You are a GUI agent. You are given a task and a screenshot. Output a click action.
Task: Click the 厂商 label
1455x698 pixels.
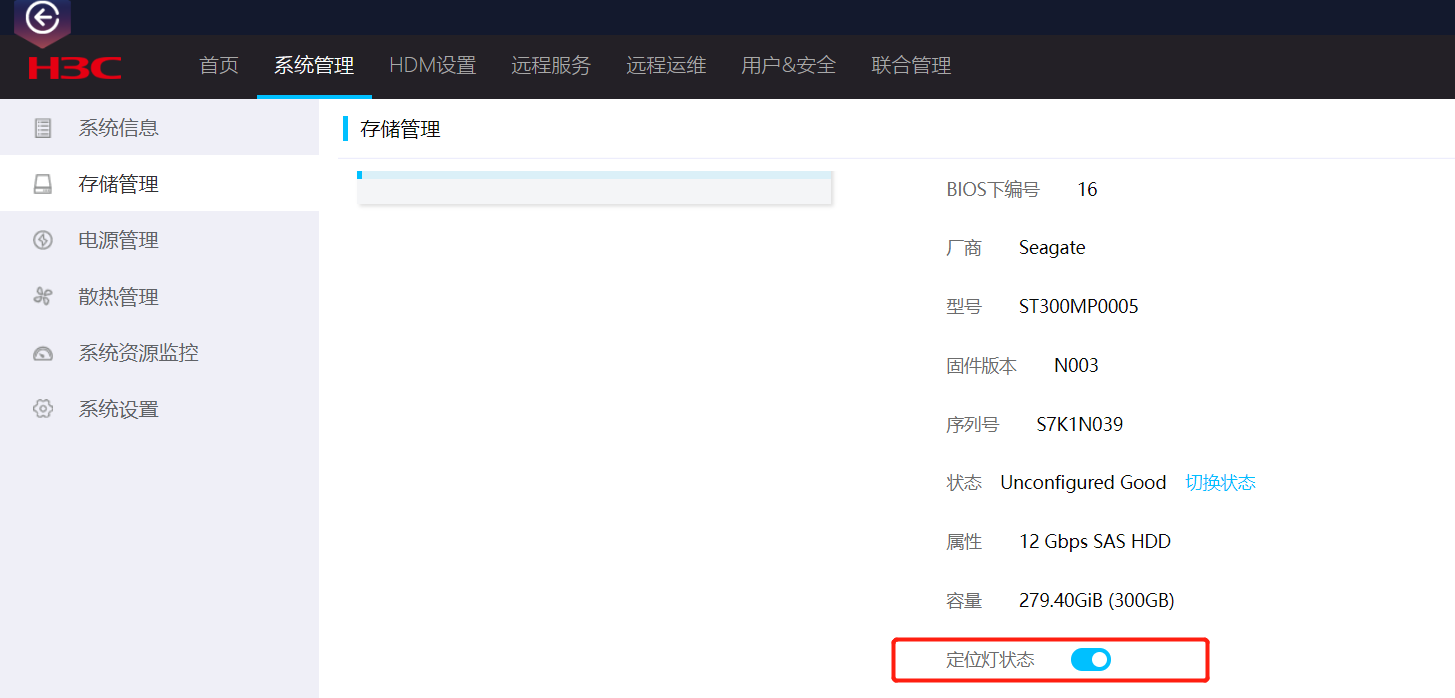964,248
